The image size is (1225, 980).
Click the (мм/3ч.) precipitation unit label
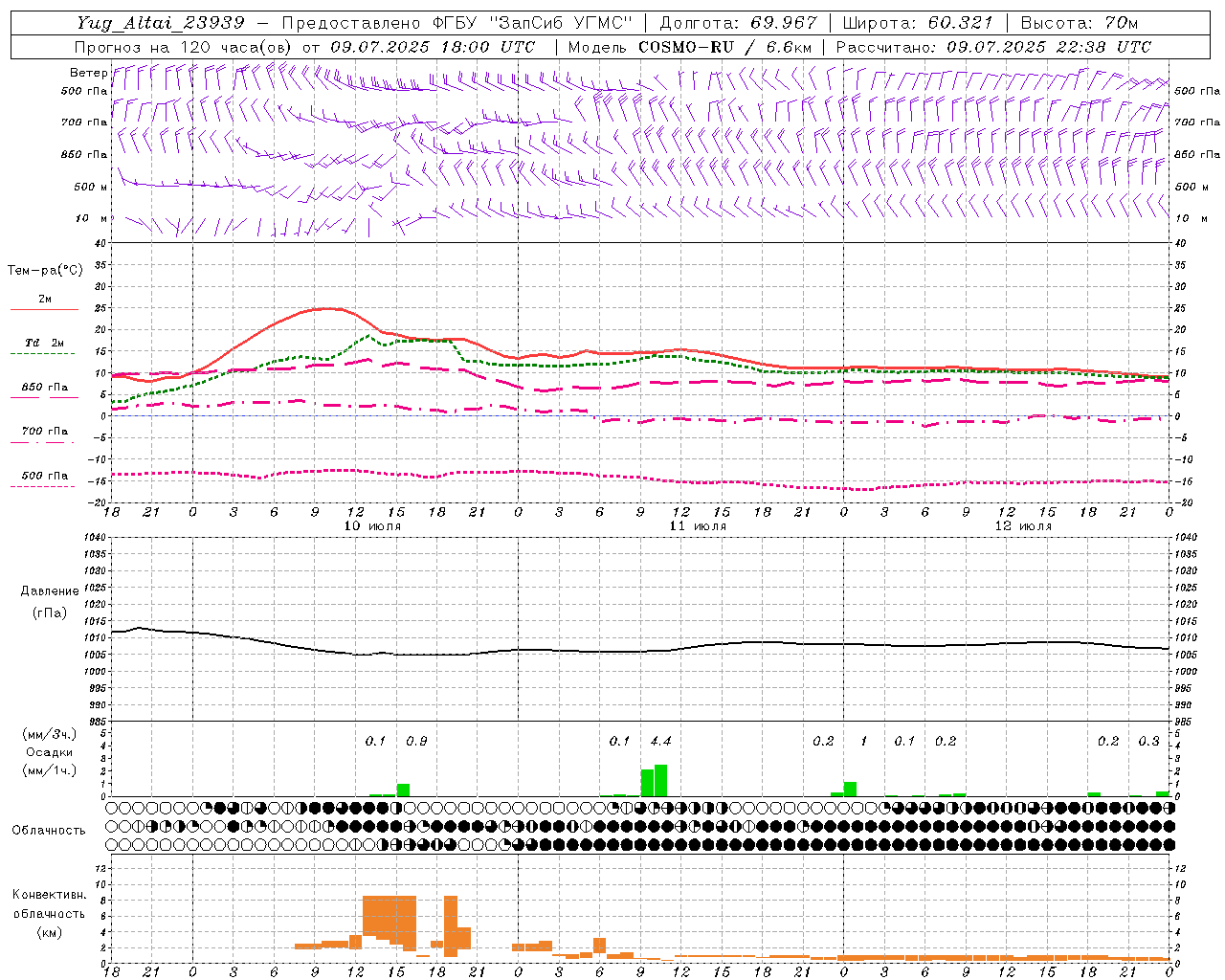[51, 735]
